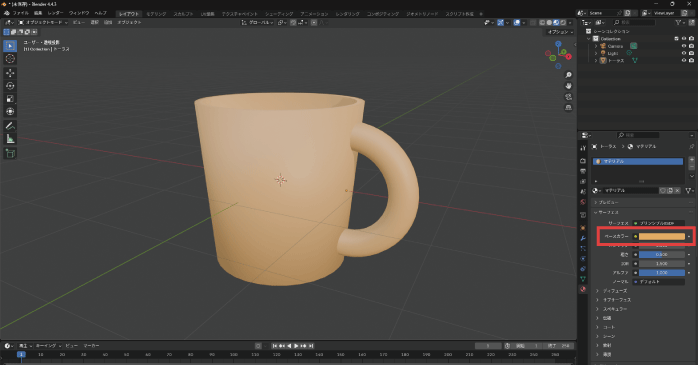Open the Scene properties tab

pos(583,191)
